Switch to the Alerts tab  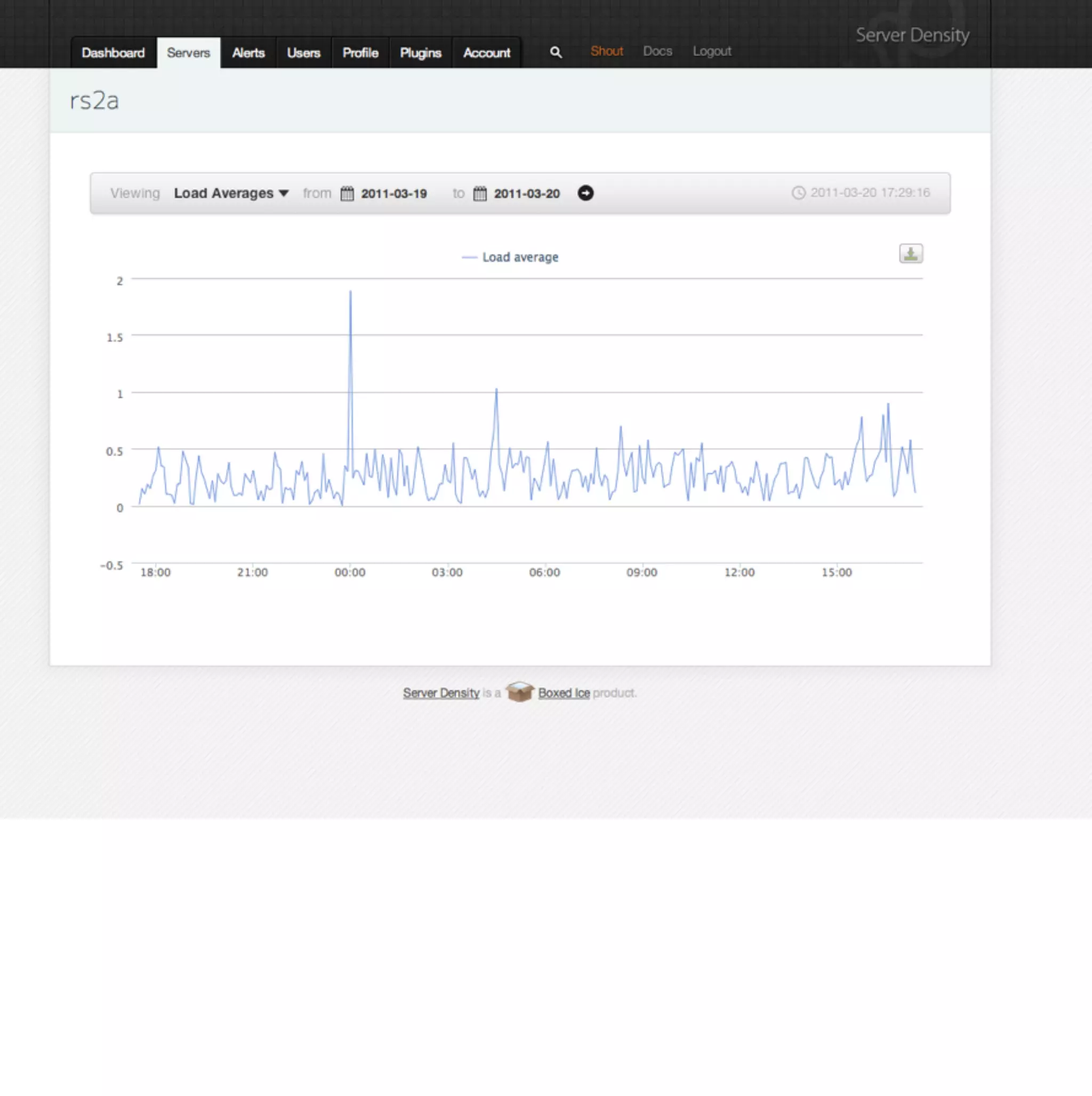(x=248, y=53)
